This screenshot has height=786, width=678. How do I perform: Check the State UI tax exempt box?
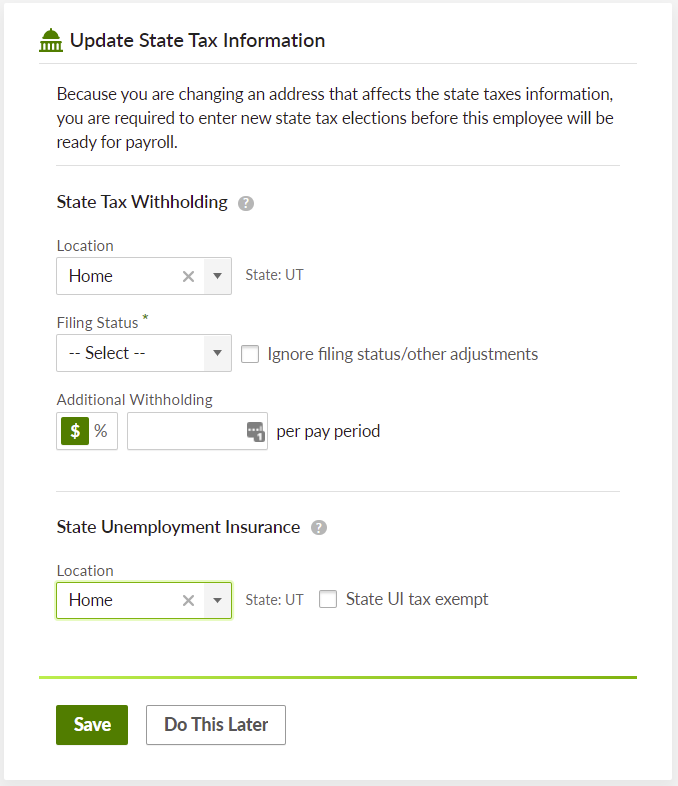pos(328,600)
